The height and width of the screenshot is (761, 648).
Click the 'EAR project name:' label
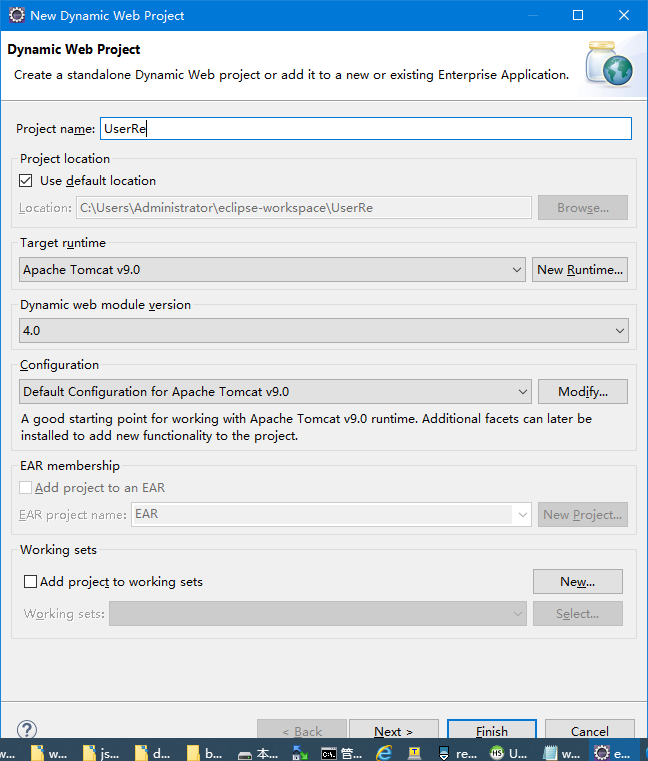[73, 514]
